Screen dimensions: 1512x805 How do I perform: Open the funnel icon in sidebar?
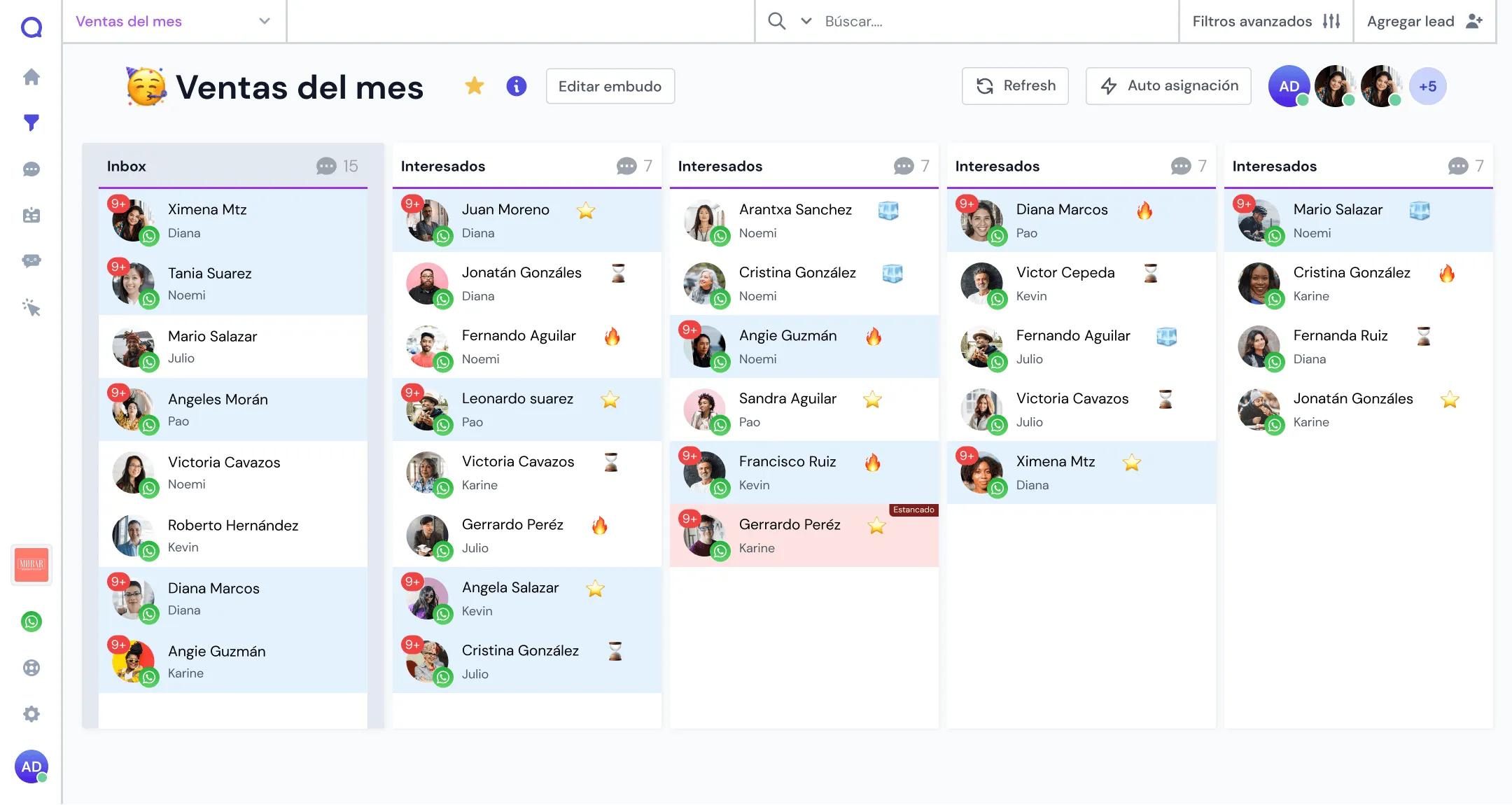31,122
